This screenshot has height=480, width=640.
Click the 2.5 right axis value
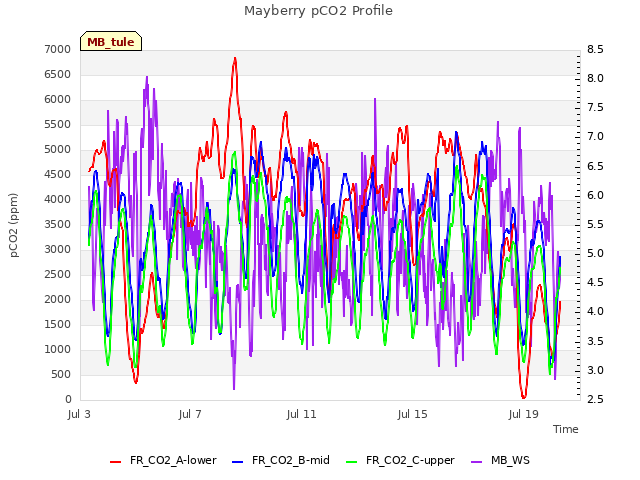pyautogui.click(x=595, y=399)
